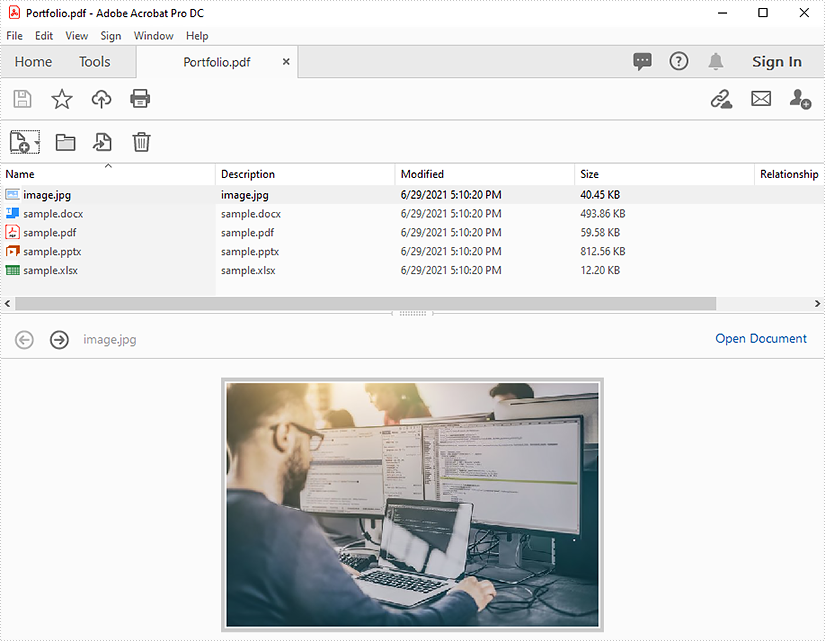Image resolution: width=825 pixels, height=641 pixels.
Task: Click the Acrobat logo in title bar
Action: (14, 13)
